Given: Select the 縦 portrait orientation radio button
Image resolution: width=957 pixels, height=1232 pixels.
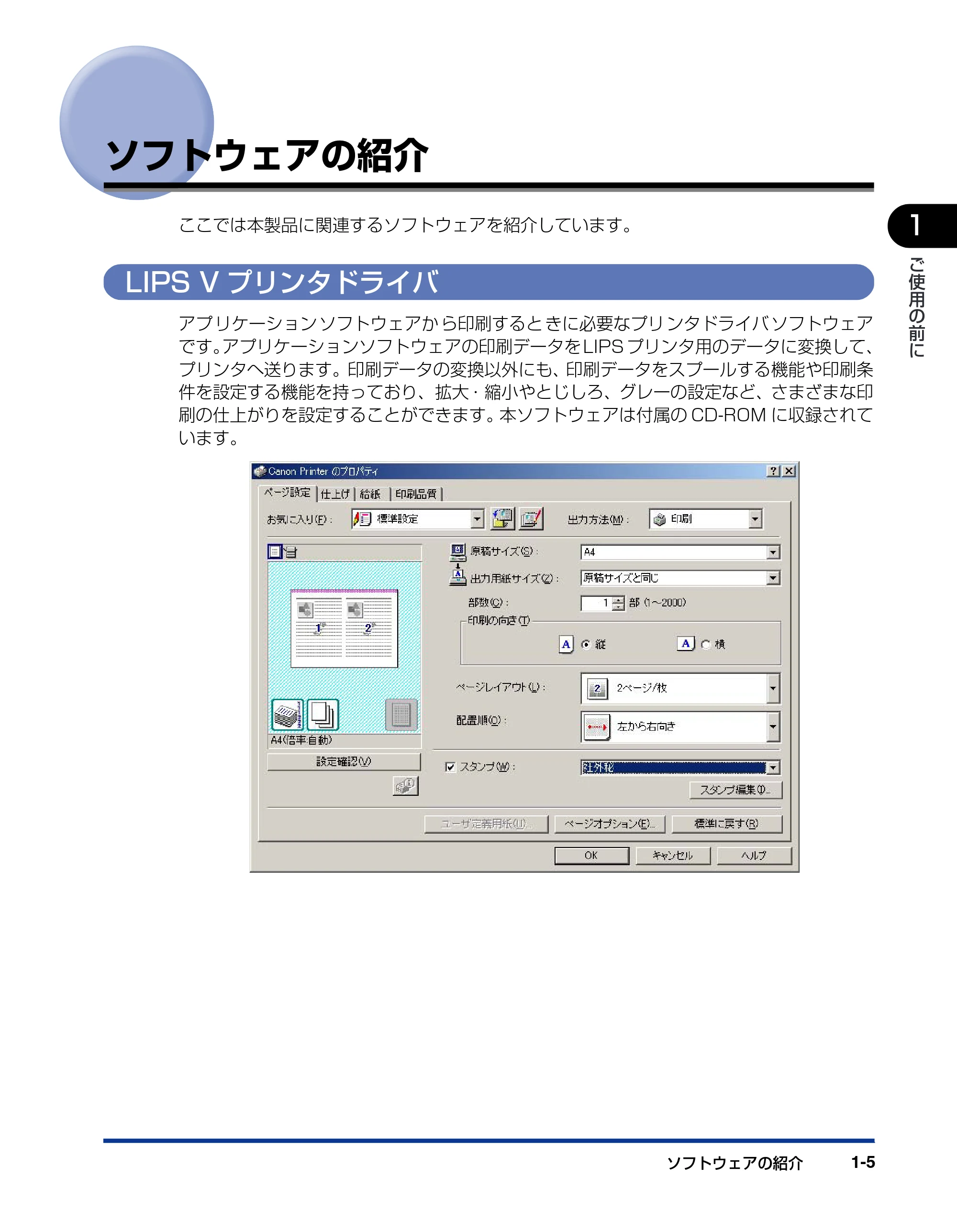Looking at the screenshot, I should pos(586,644).
